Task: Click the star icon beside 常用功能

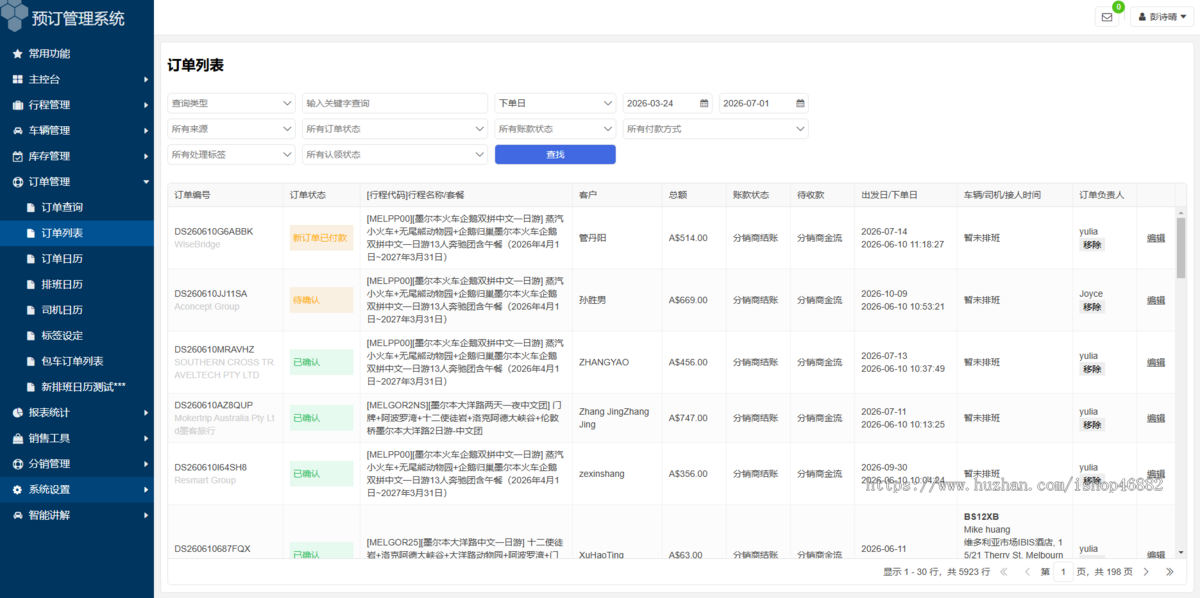Action: click(x=17, y=53)
